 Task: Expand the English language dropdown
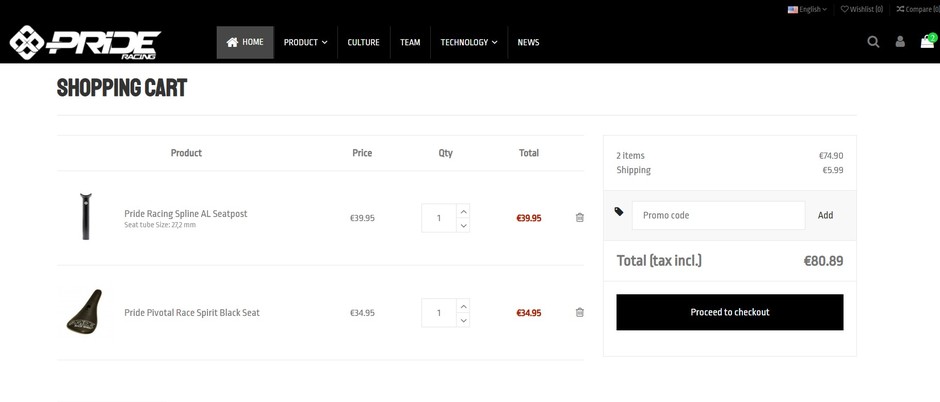[807, 9]
